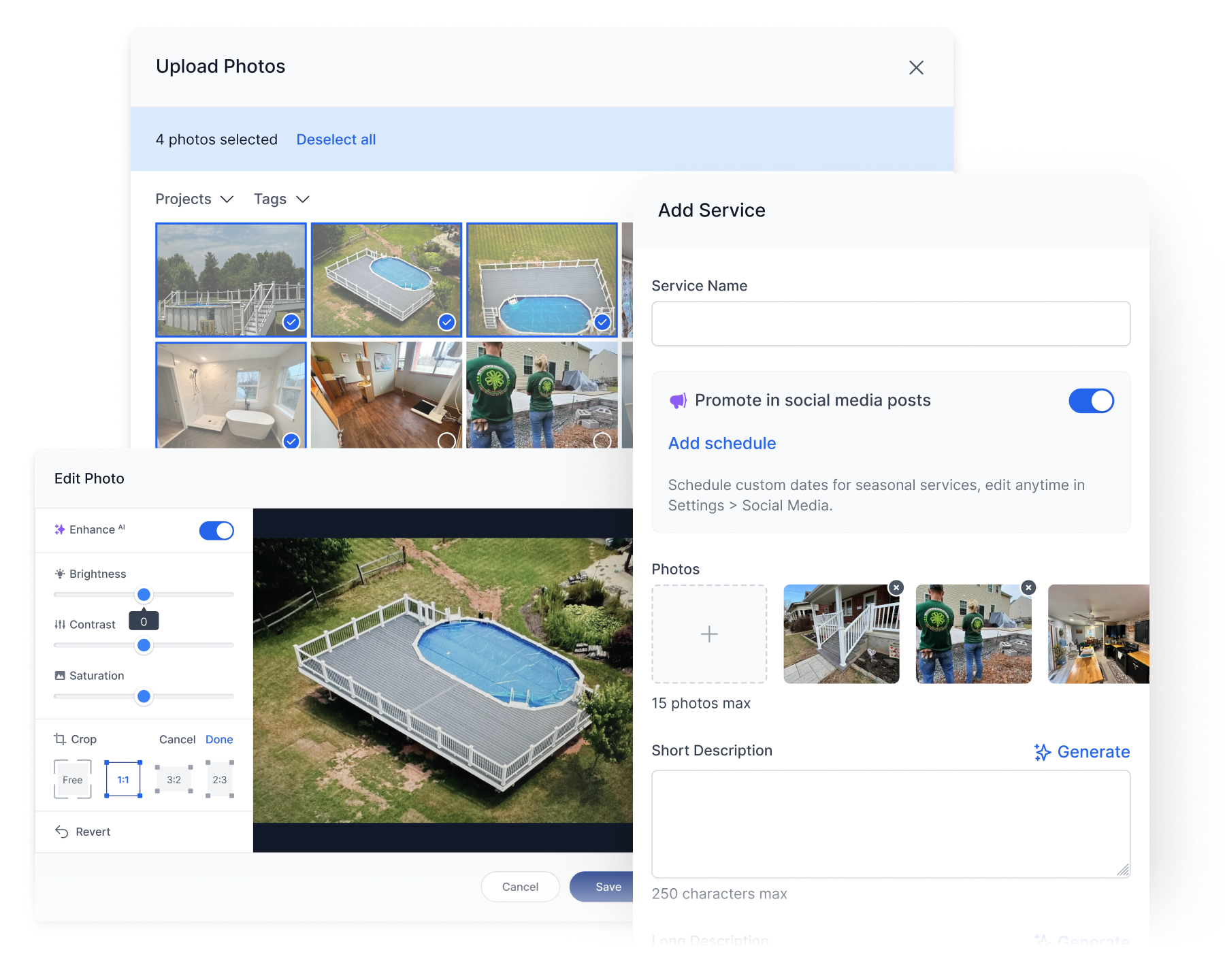Remove the green shirts crew photo

point(1028,587)
